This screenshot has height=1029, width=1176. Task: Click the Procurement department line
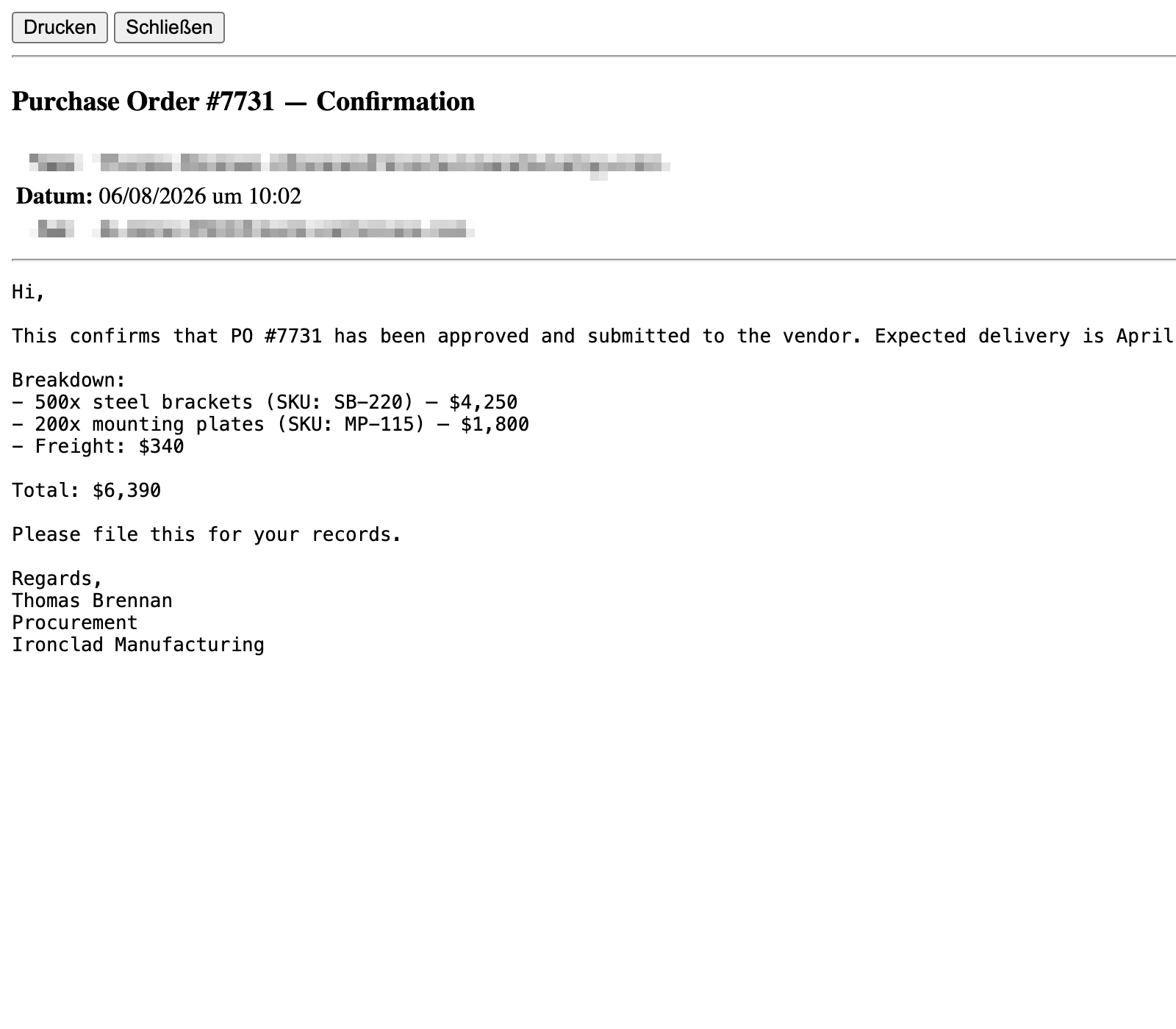(75, 623)
